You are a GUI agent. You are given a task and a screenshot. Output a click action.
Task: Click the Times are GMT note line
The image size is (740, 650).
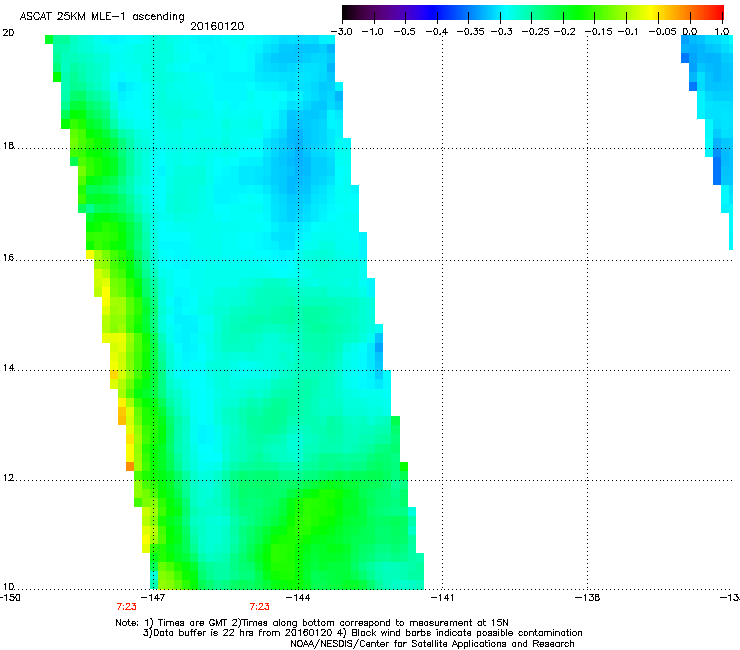point(312,623)
